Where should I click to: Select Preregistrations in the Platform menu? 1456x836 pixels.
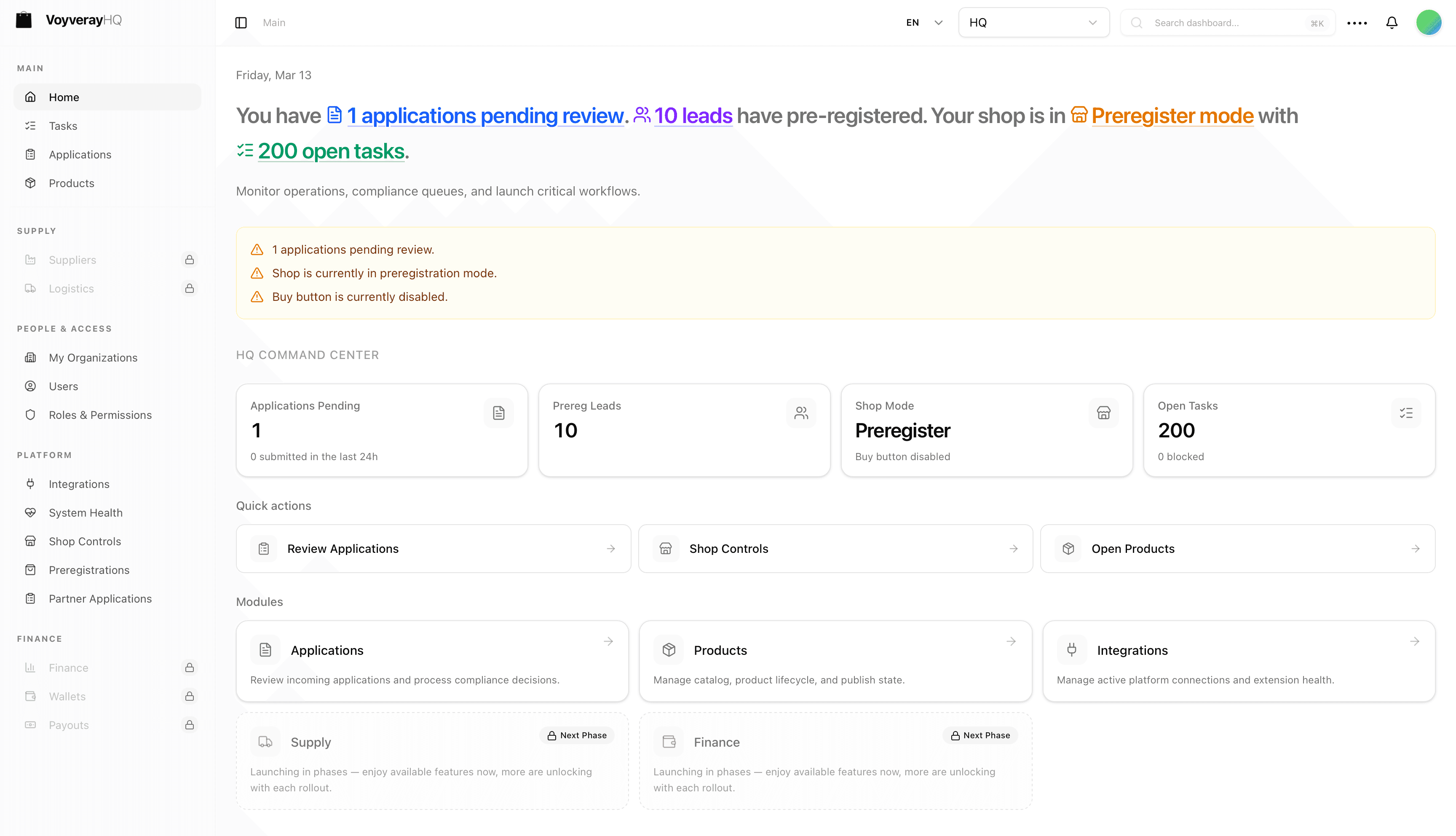coord(89,570)
